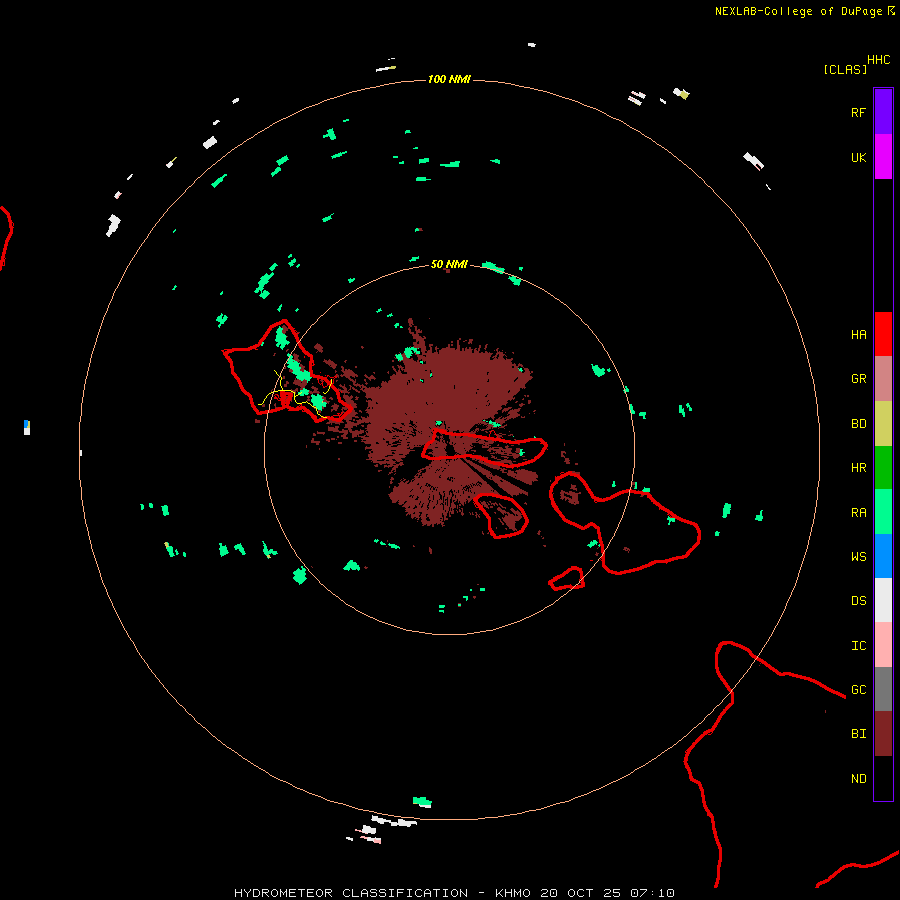Click the 100 NMI range ring label
900x900 pixels.
point(449,79)
